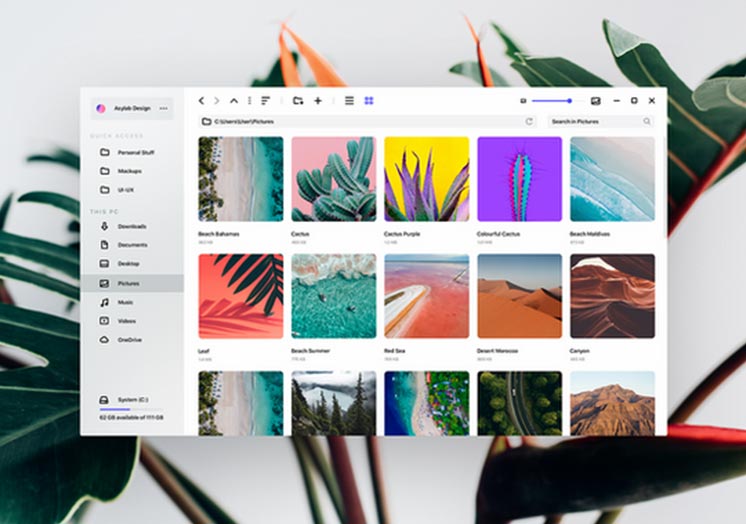Open OneDrive from the sidebar
Viewport: 746px width, 524px height.
point(129,340)
